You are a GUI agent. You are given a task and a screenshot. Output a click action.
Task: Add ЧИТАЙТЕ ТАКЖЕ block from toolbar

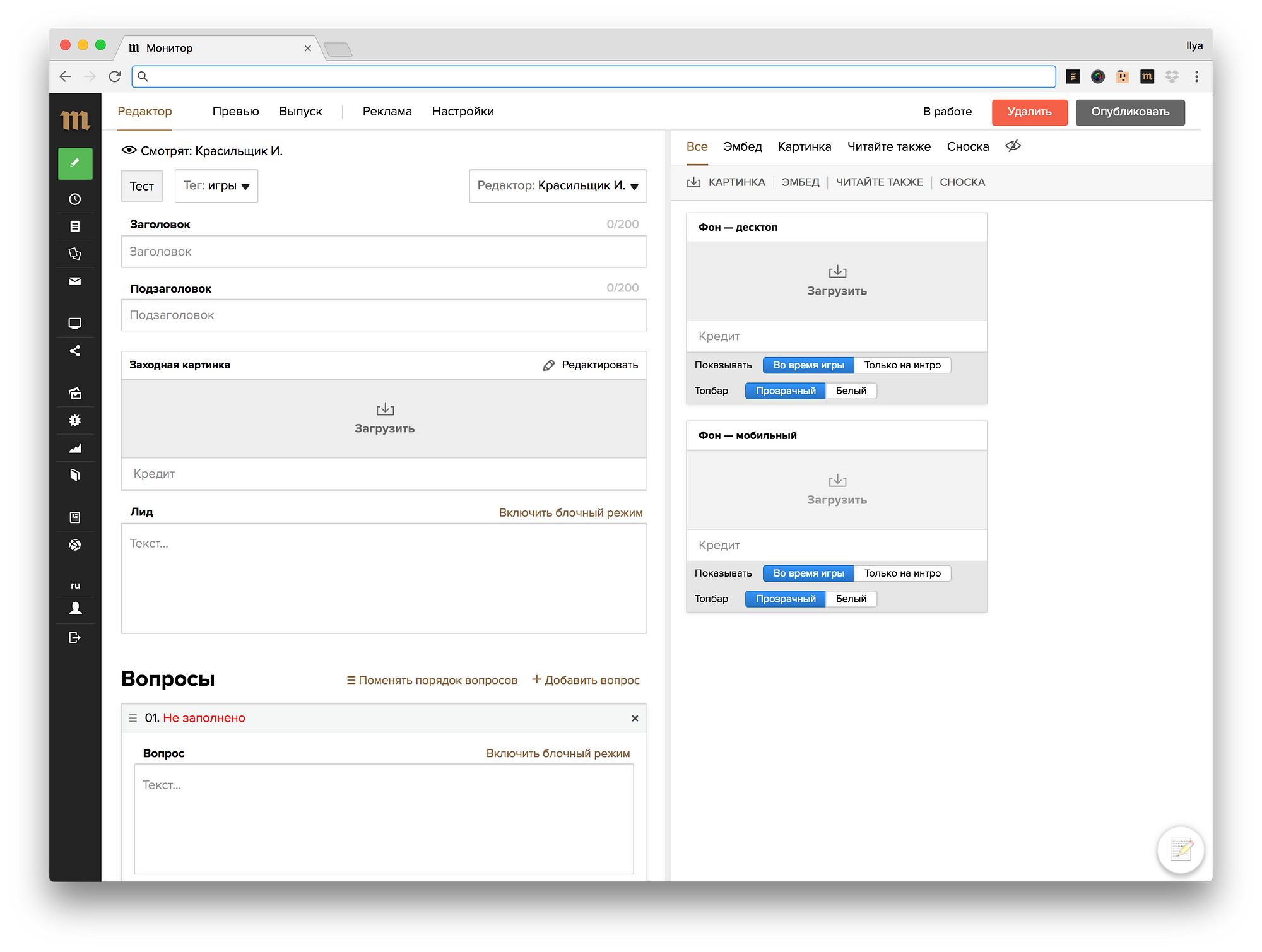click(x=879, y=182)
